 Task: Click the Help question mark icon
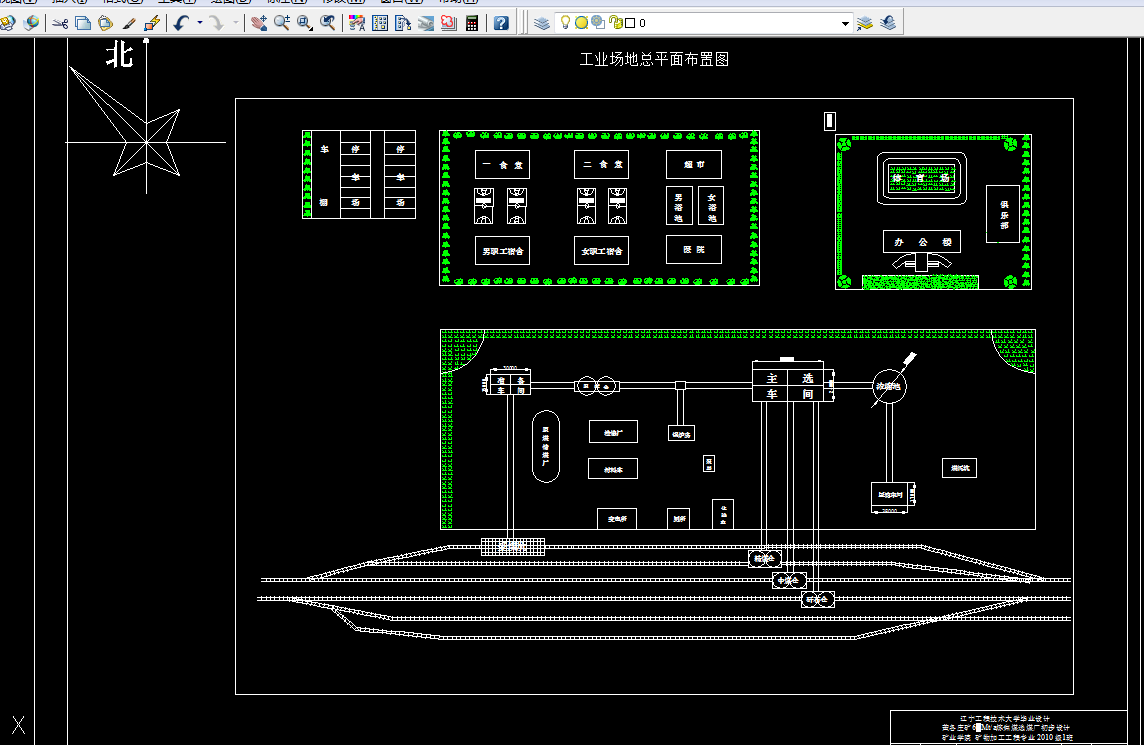pyautogui.click(x=501, y=23)
